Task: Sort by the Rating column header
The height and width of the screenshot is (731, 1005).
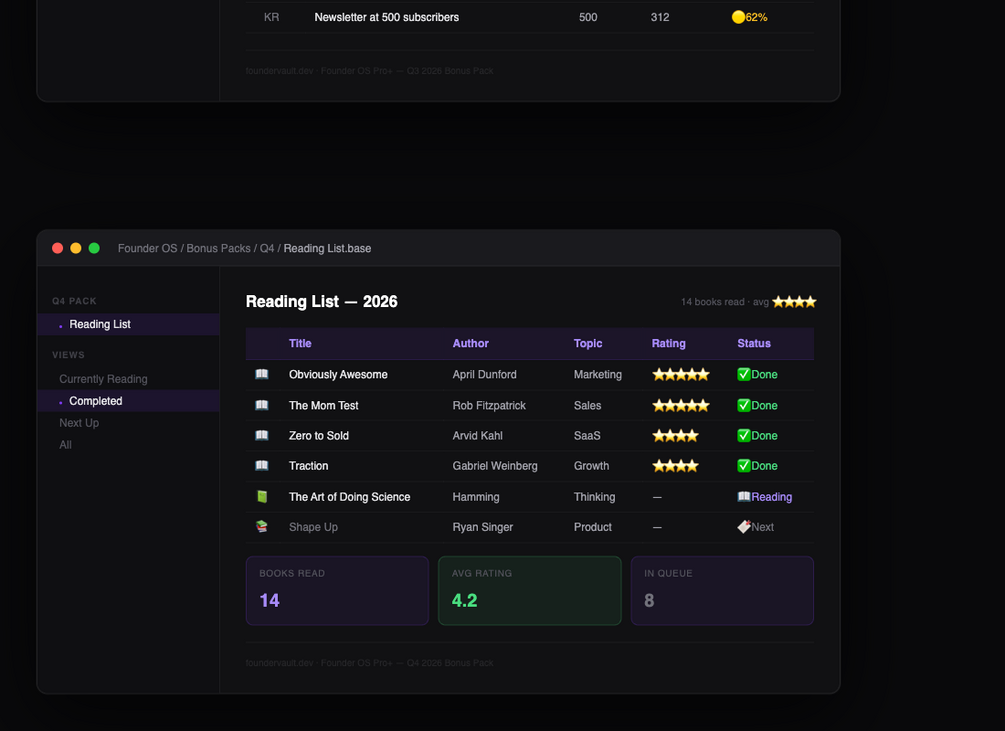Action: tap(669, 343)
